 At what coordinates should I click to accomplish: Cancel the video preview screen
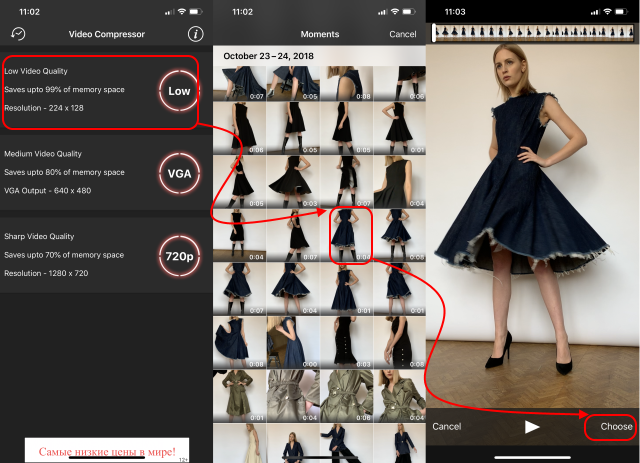click(447, 427)
